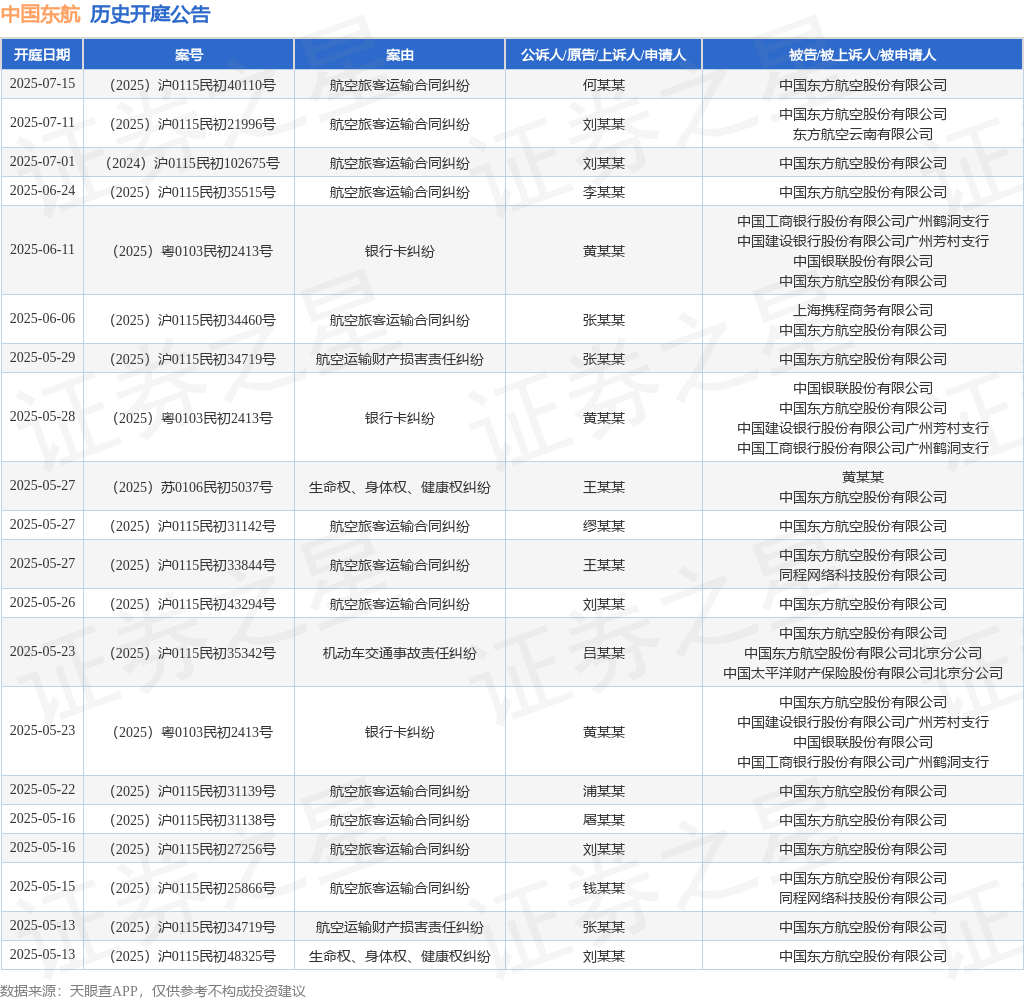Click the 数据来源 天眼查APP footer note

[x=153, y=991]
